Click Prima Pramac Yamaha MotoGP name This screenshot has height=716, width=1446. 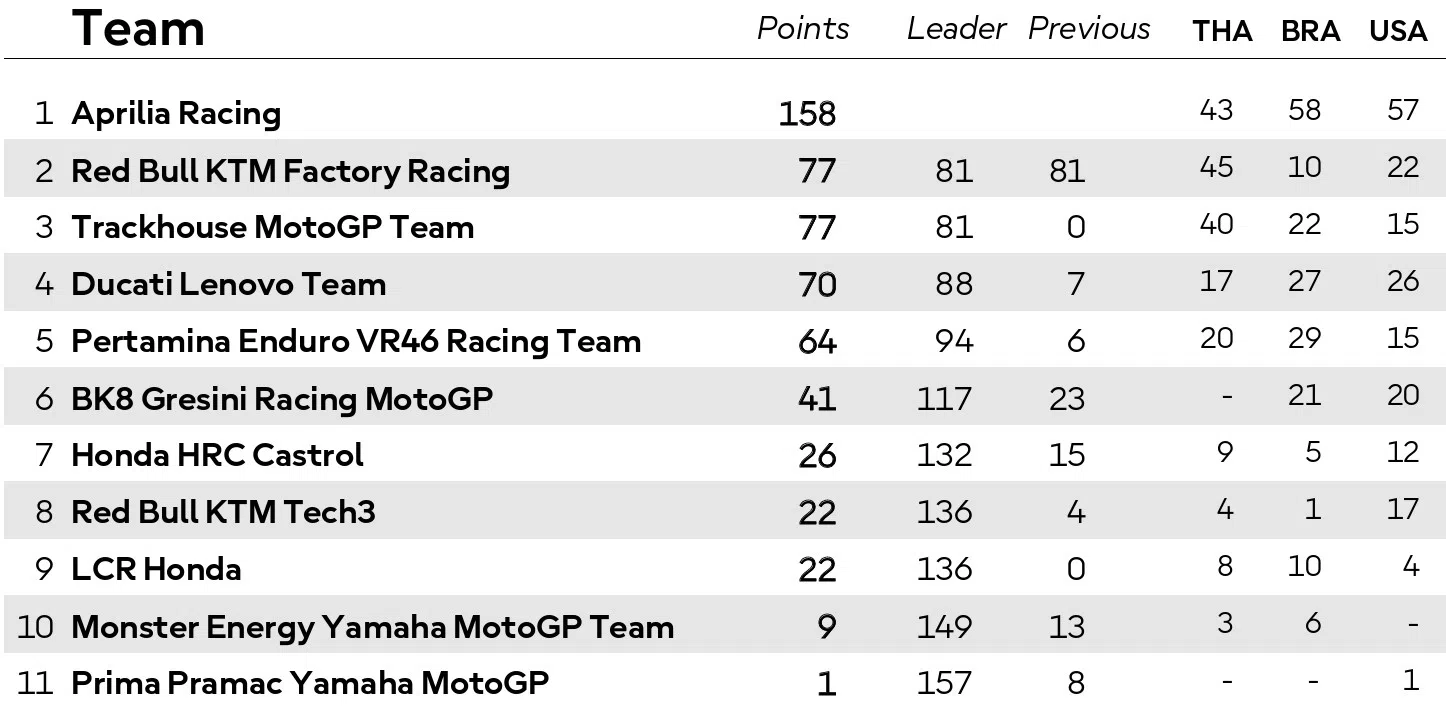(x=310, y=683)
